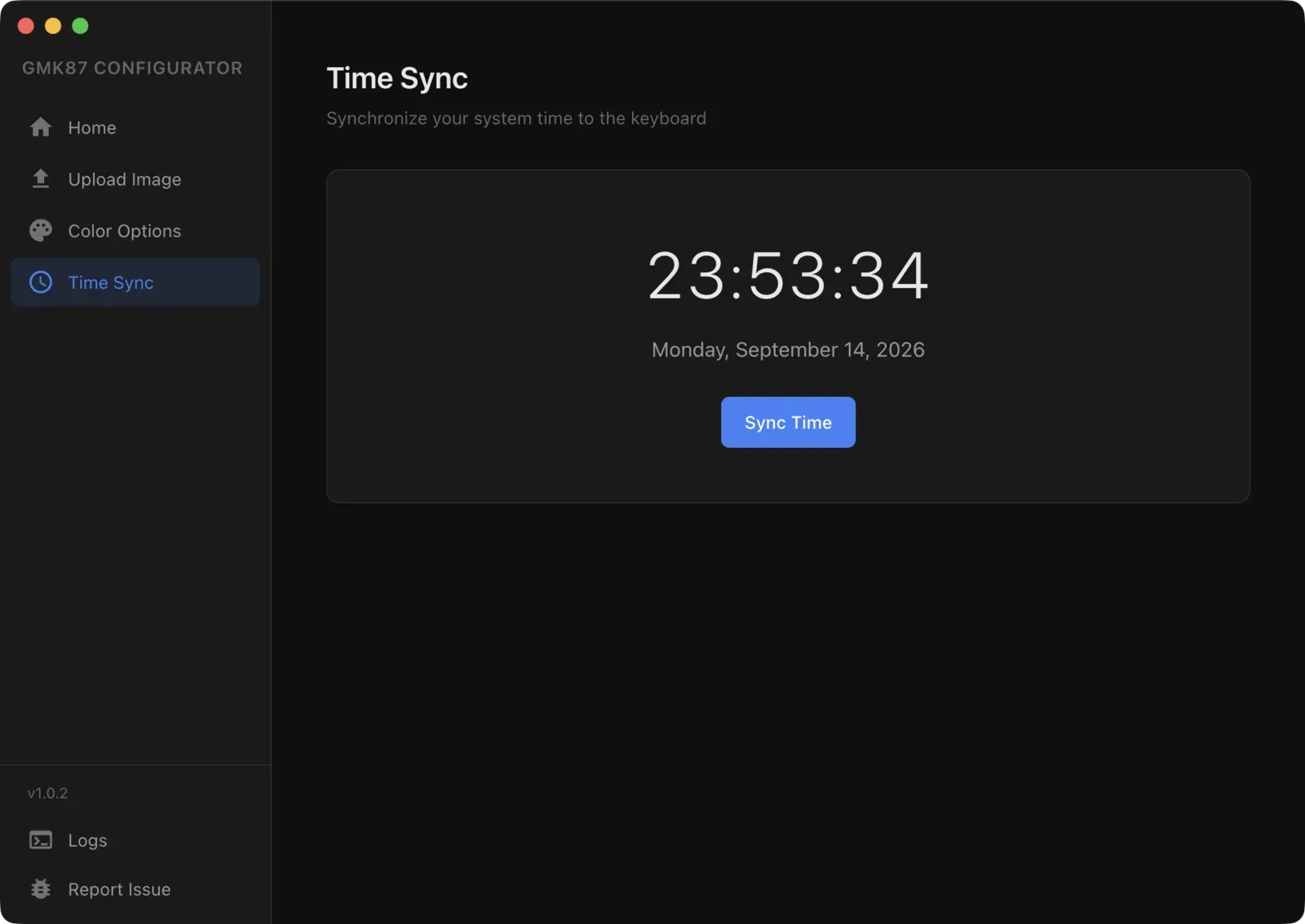Minimize window with yellow button
The image size is (1305, 924).
pyautogui.click(x=53, y=26)
